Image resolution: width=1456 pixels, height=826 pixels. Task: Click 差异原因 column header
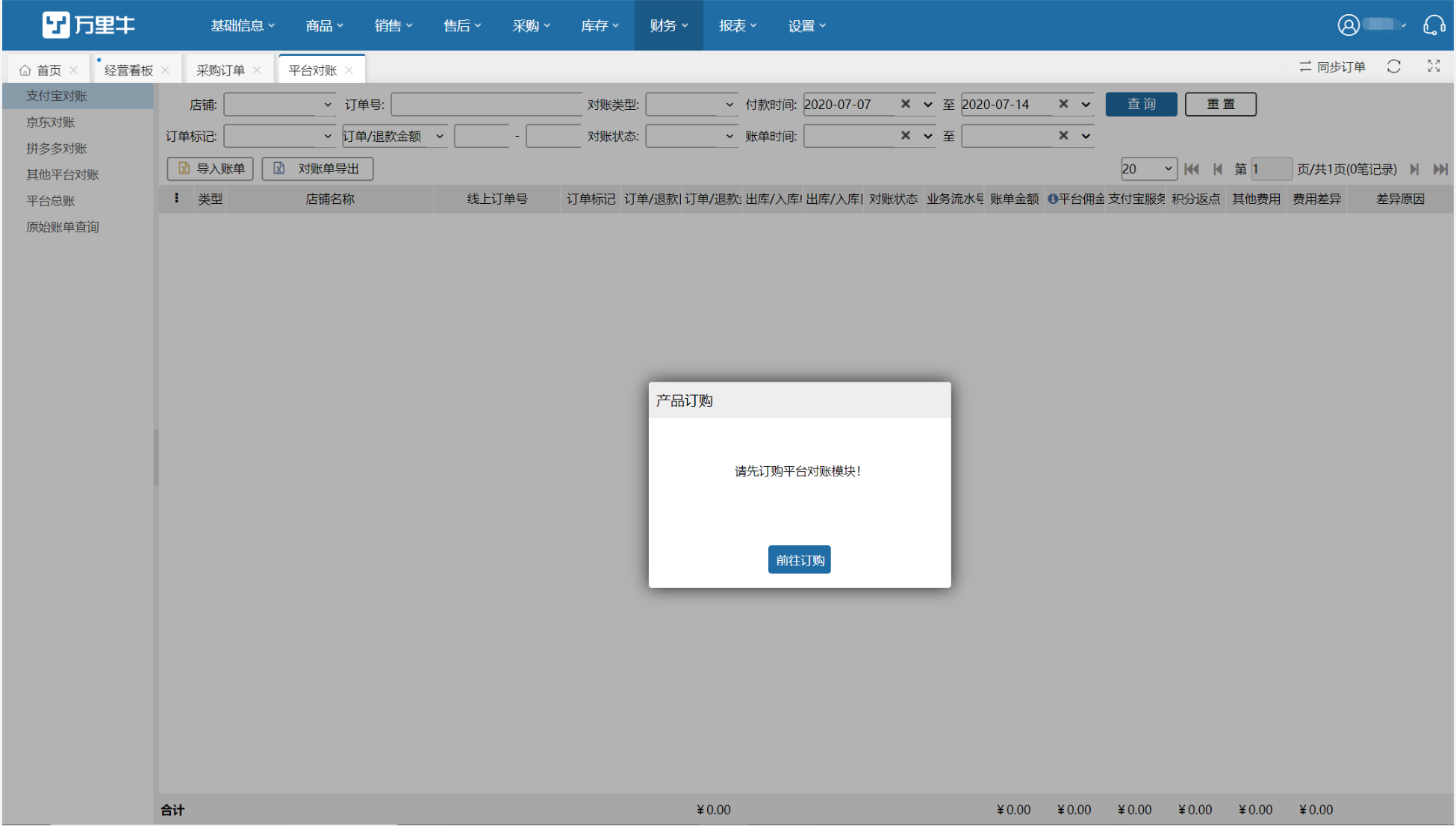(1400, 199)
